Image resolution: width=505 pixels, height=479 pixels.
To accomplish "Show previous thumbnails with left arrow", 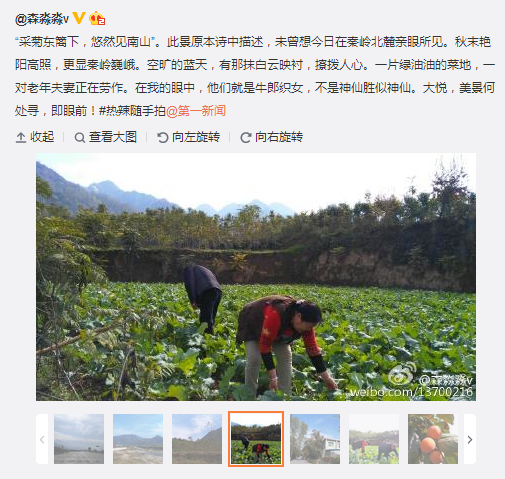I will pyautogui.click(x=42, y=439).
